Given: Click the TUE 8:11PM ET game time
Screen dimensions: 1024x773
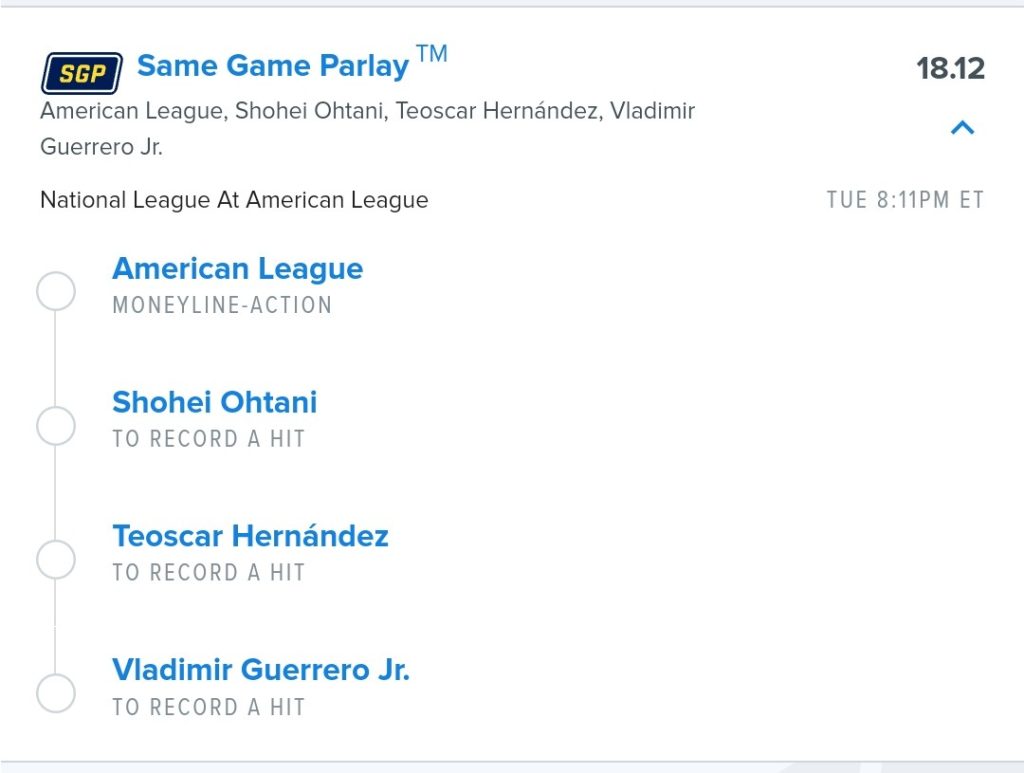Looking at the screenshot, I should (905, 200).
